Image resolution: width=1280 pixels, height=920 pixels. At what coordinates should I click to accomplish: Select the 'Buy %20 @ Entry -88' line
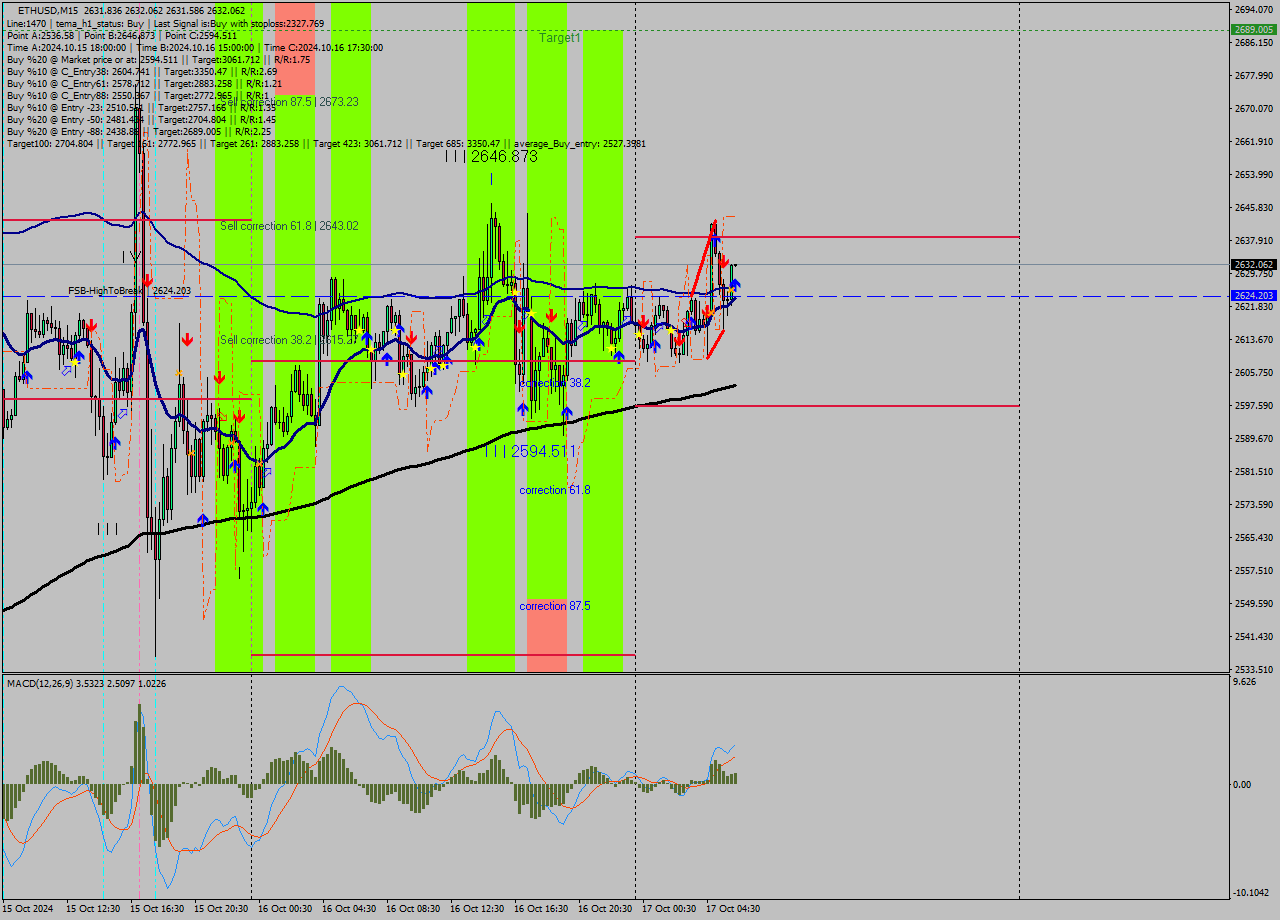pyautogui.click(x=139, y=131)
